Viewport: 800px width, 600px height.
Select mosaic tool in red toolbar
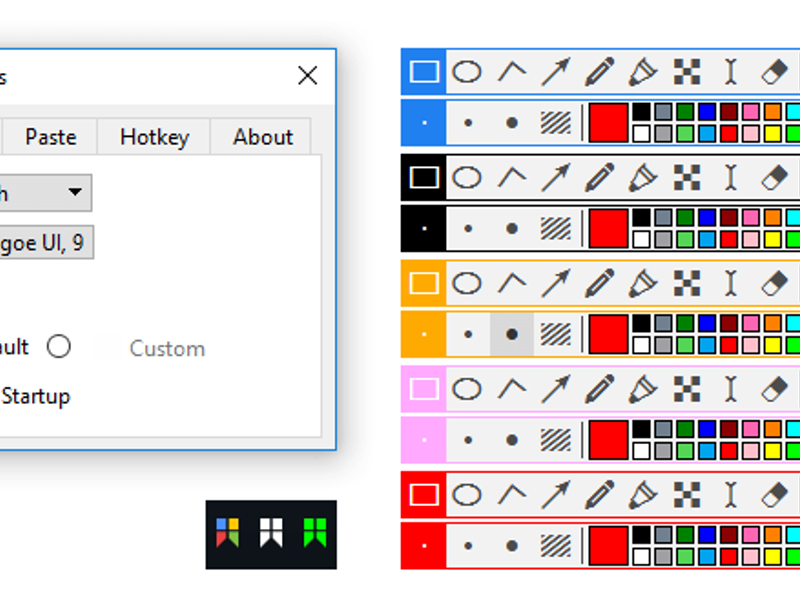pyautogui.click(x=687, y=495)
